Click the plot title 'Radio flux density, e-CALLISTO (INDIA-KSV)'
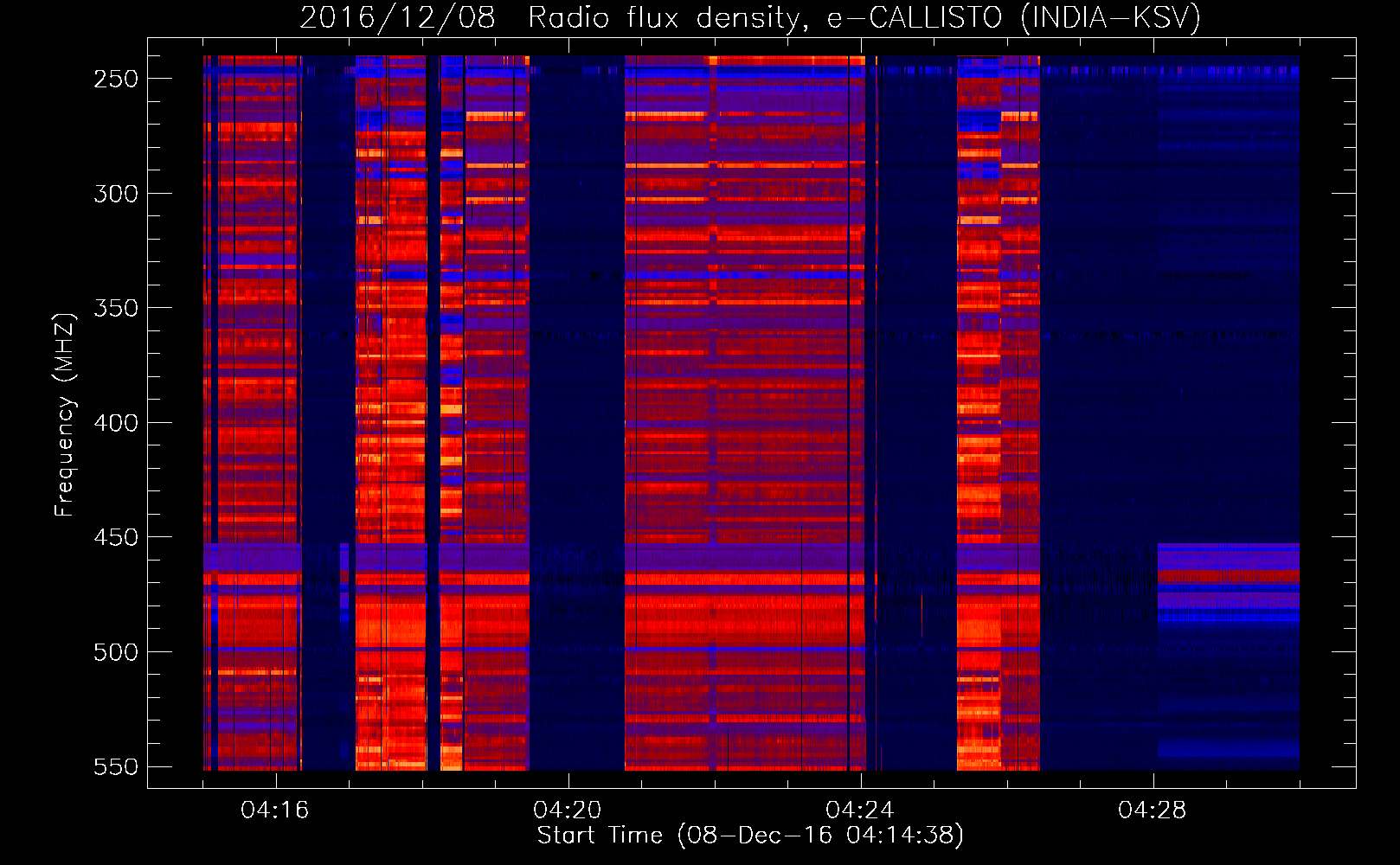The image size is (1400, 865). [864, 18]
